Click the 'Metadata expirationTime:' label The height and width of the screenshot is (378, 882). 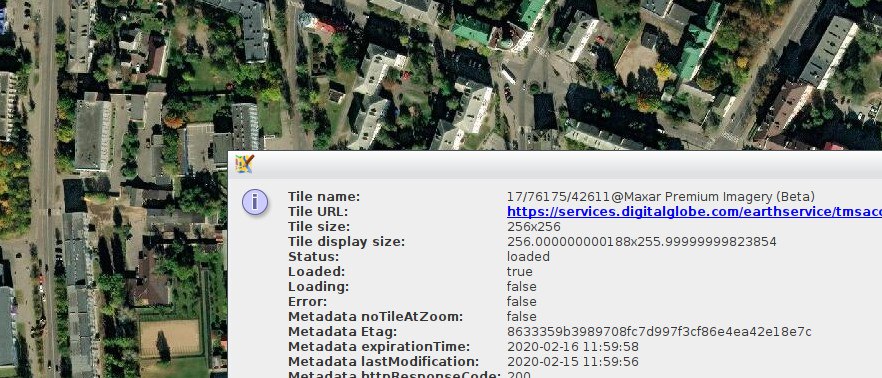(x=379, y=346)
